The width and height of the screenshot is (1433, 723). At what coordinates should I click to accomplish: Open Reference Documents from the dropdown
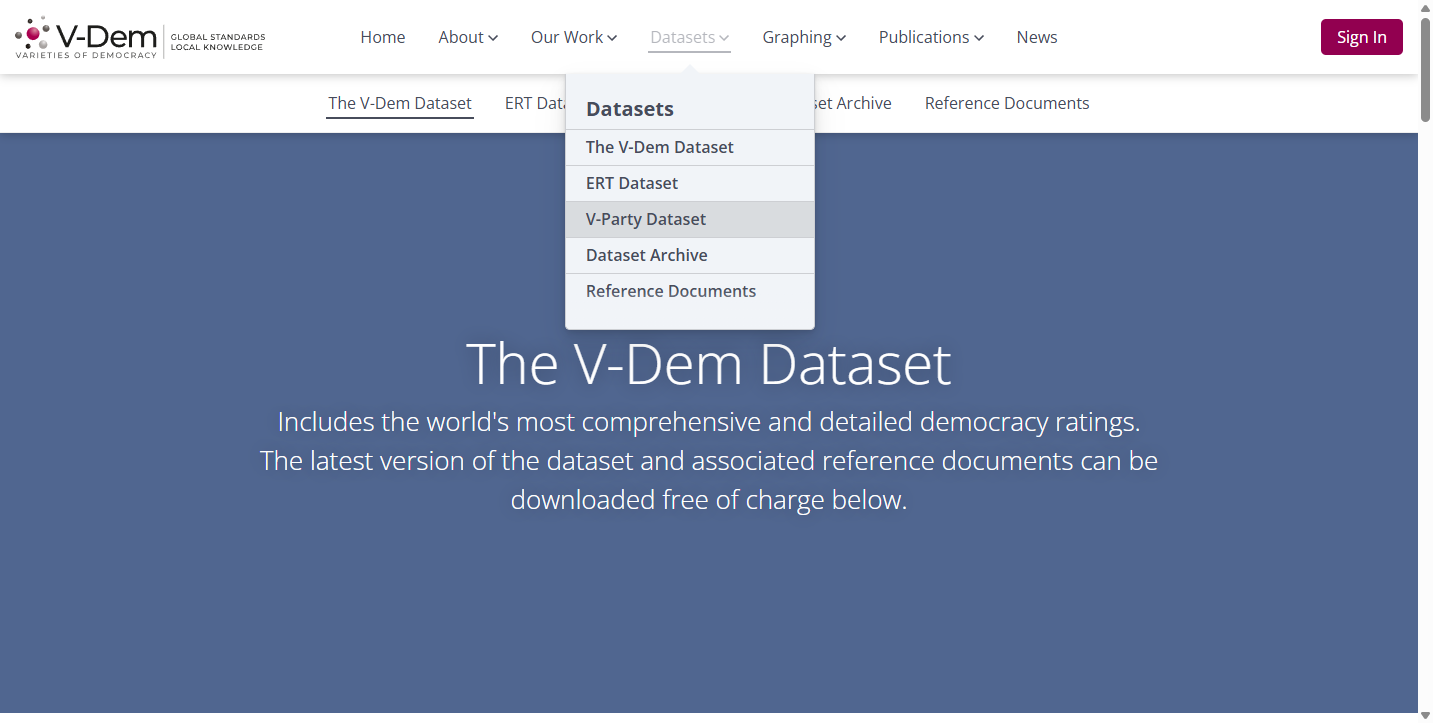pos(690,291)
